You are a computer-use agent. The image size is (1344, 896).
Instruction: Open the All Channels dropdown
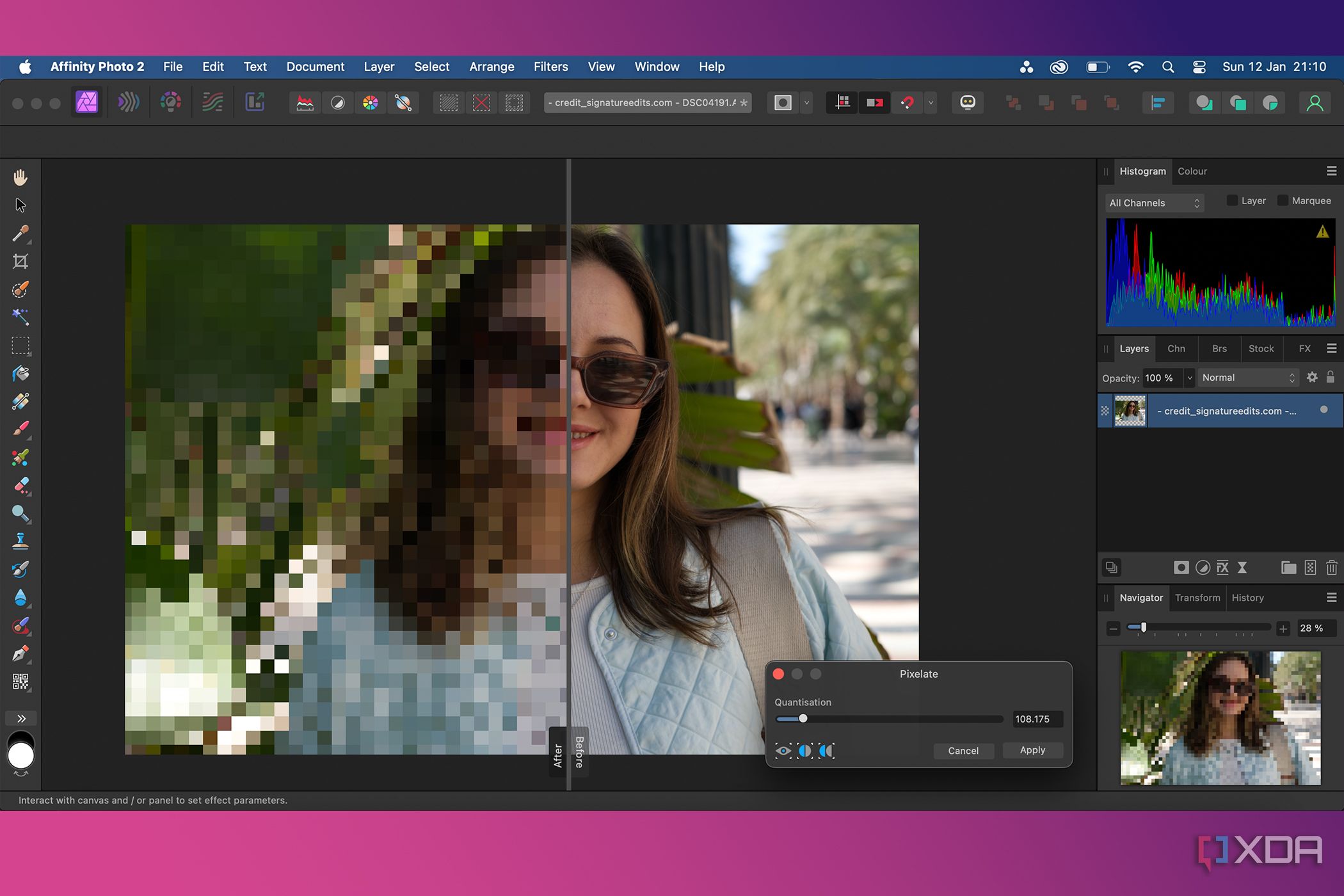[1155, 203]
